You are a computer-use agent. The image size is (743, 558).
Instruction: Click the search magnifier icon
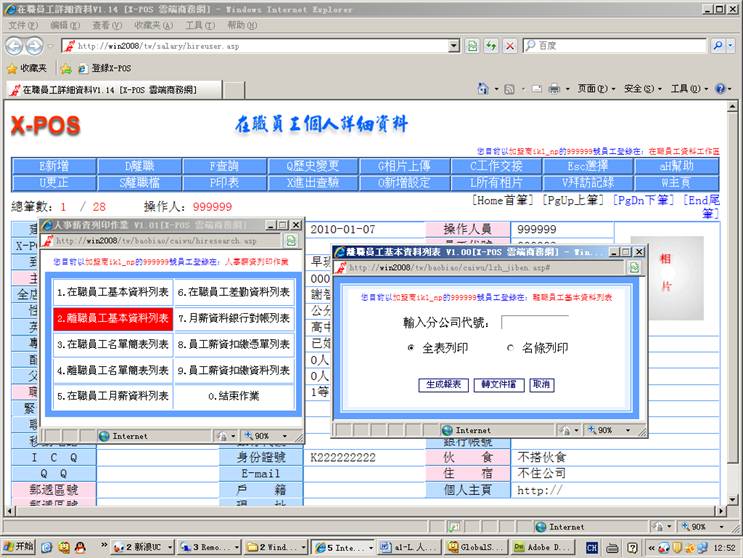(x=718, y=46)
